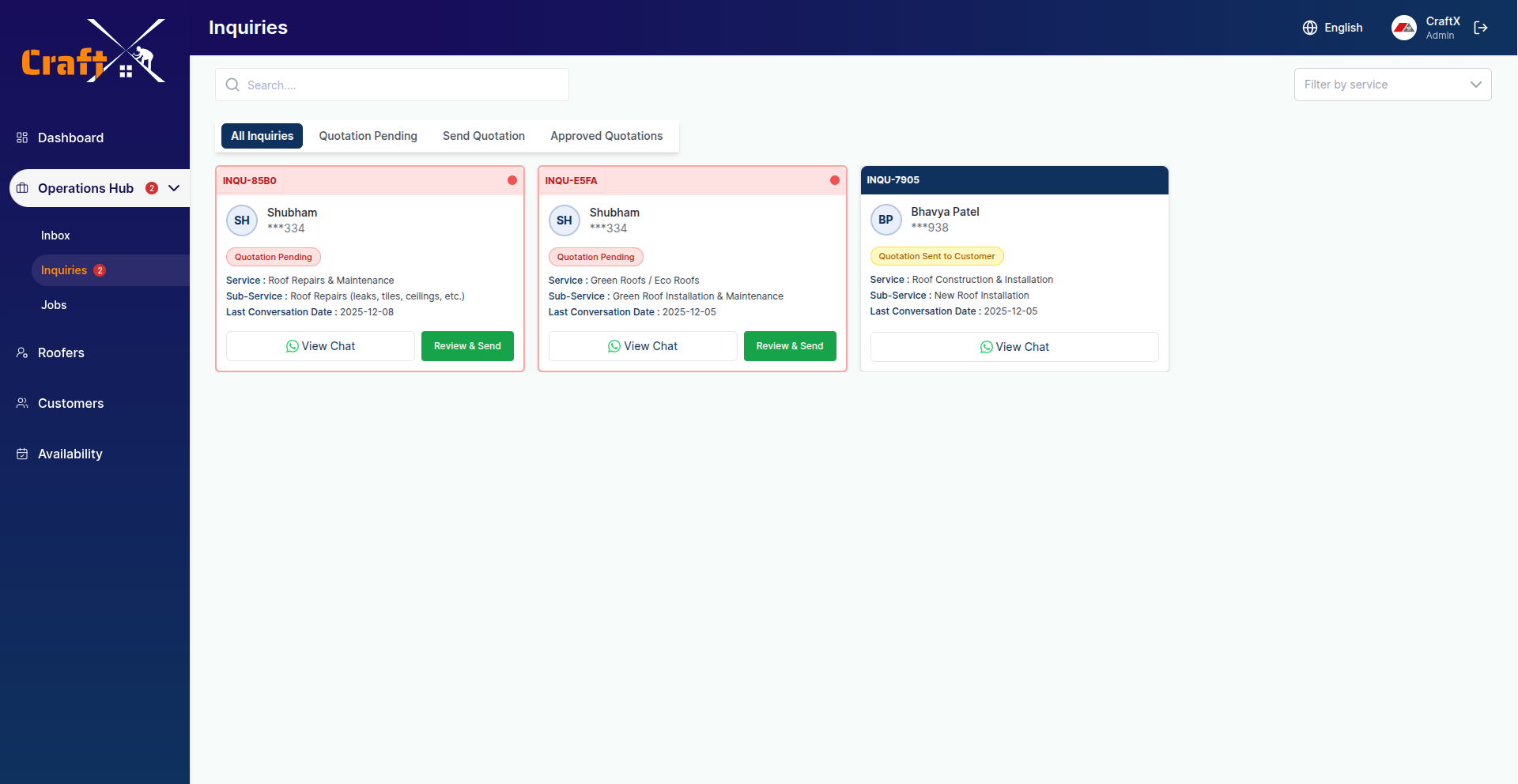Click the logout icon in header
Image resolution: width=1518 pixels, height=784 pixels.
tap(1481, 28)
